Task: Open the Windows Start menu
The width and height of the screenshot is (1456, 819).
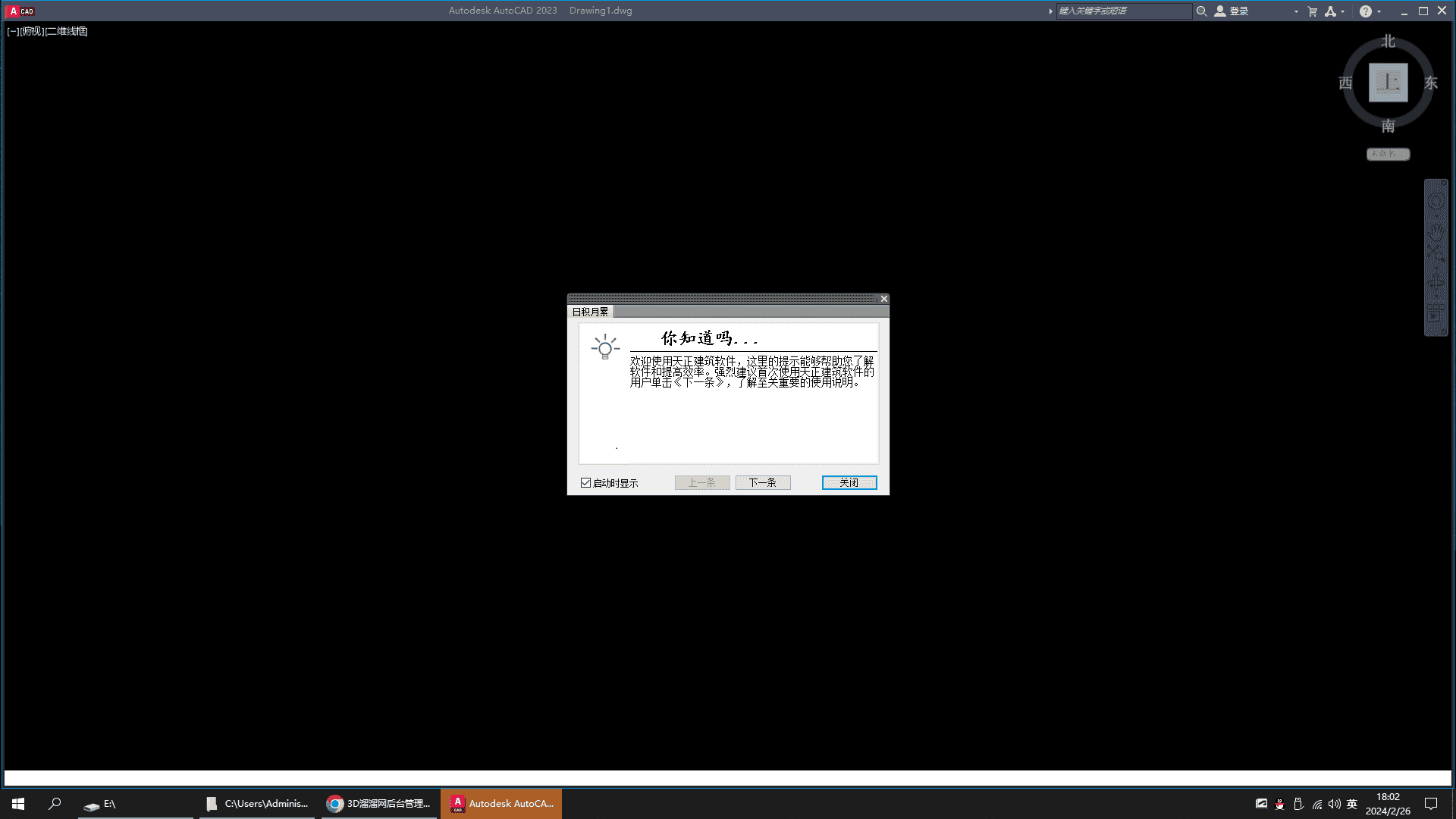Action: coord(18,804)
